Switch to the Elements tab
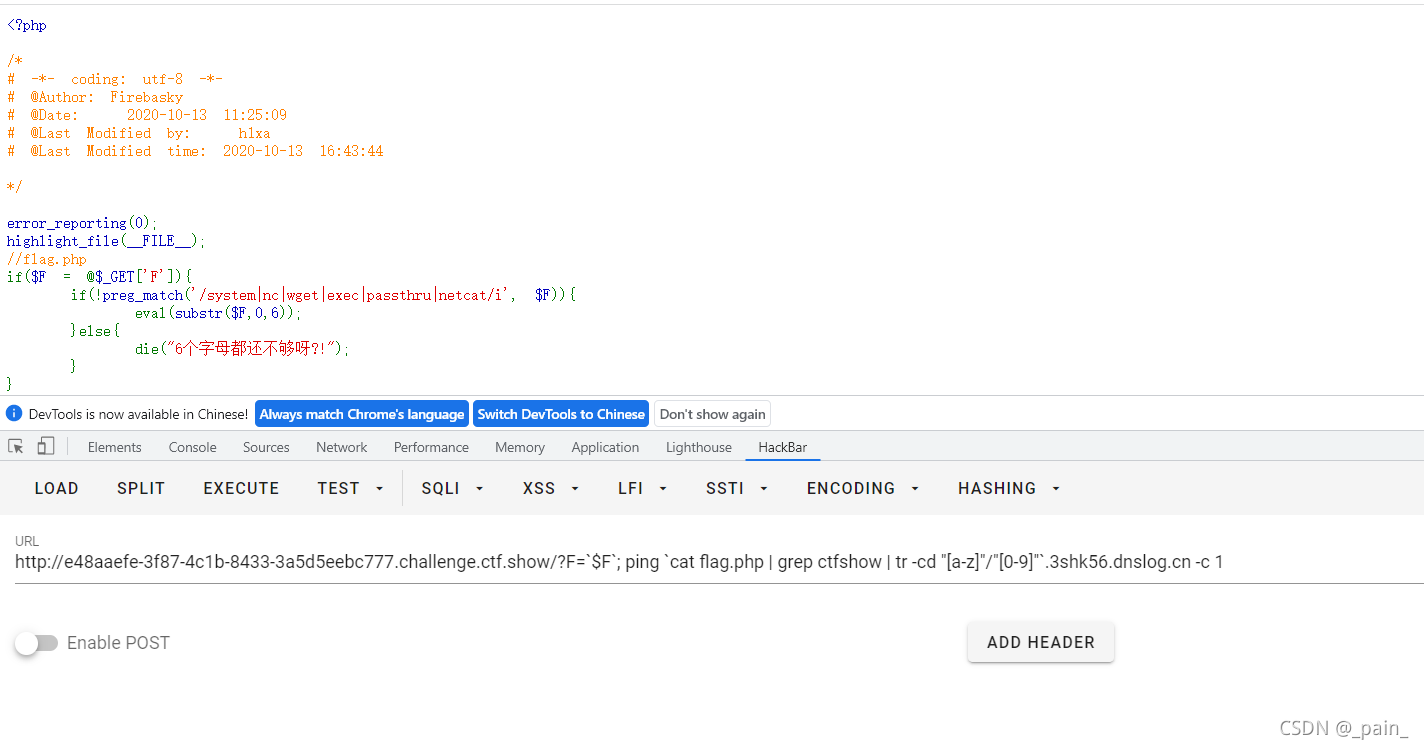 click(115, 447)
